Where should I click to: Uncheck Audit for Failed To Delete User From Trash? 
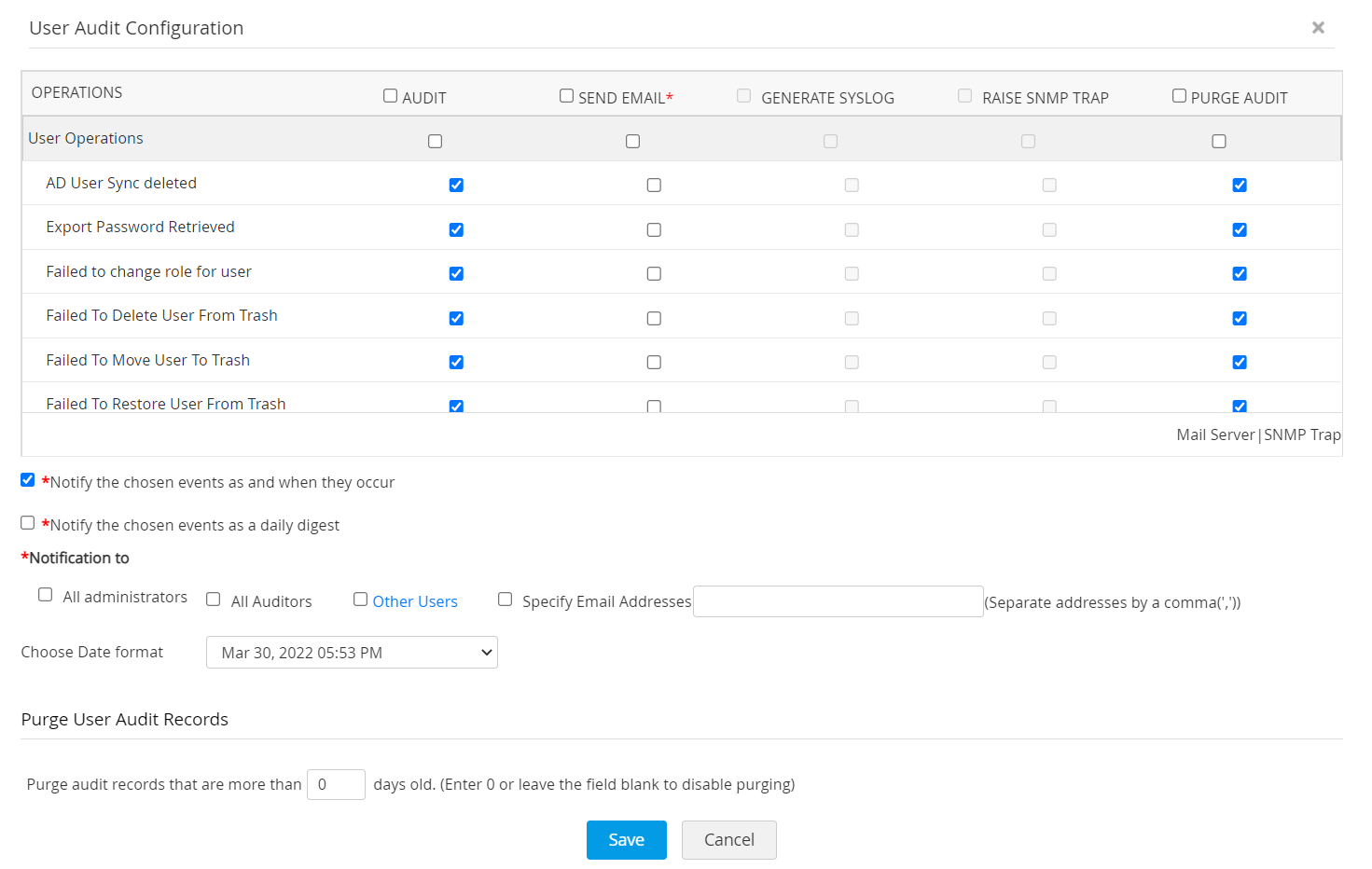click(456, 319)
